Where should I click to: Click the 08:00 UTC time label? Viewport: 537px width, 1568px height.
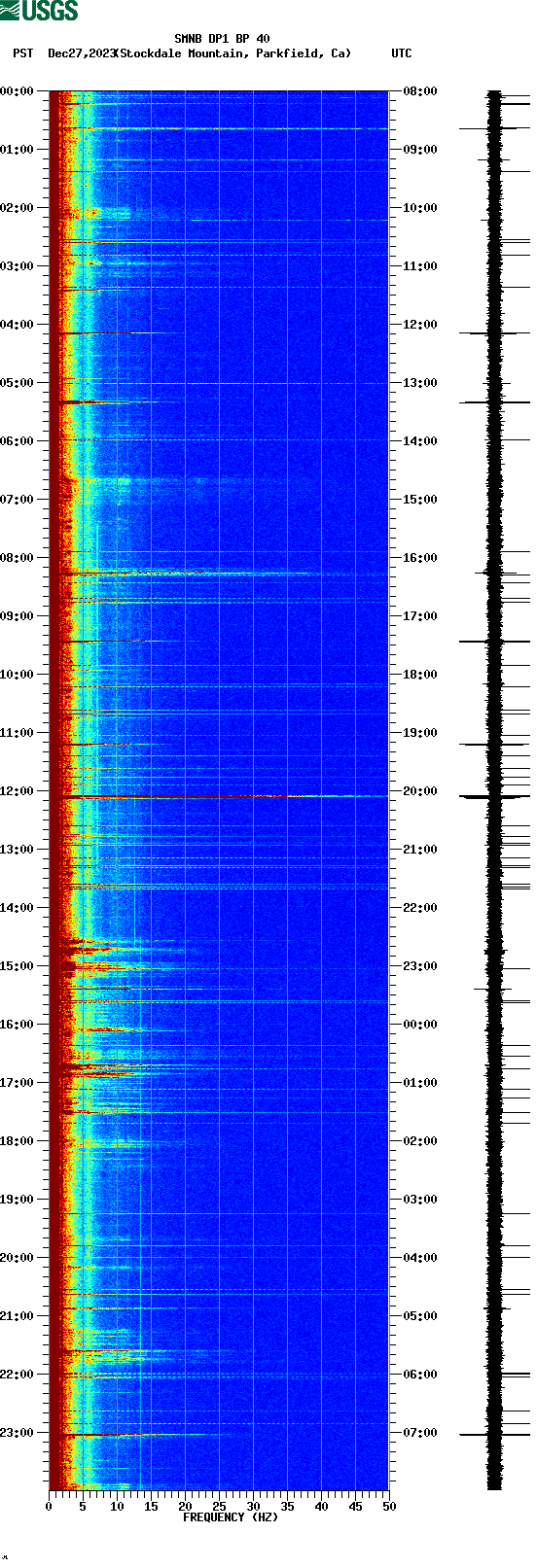pos(419,91)
